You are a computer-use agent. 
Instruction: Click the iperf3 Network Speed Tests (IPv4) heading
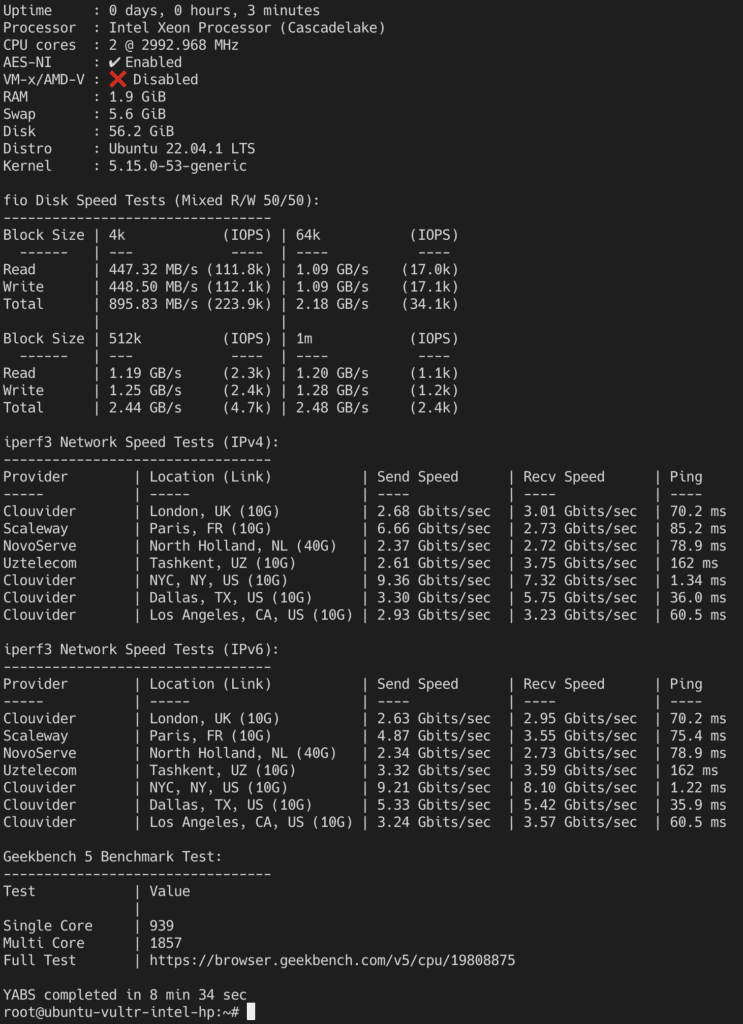pos(140,442)
